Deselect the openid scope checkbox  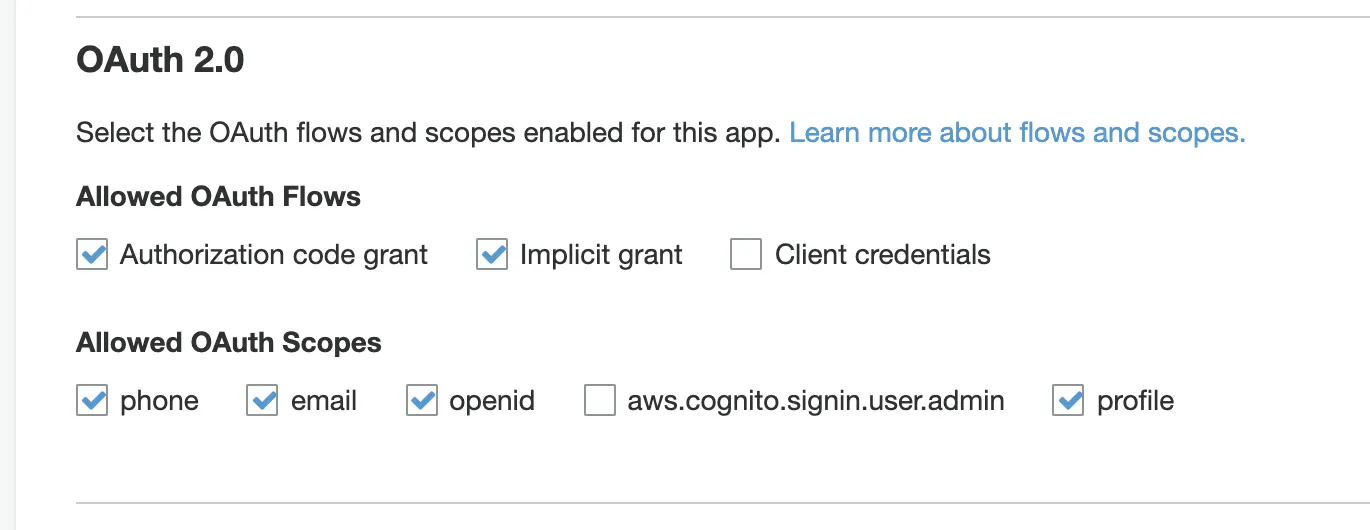point(422,401)
